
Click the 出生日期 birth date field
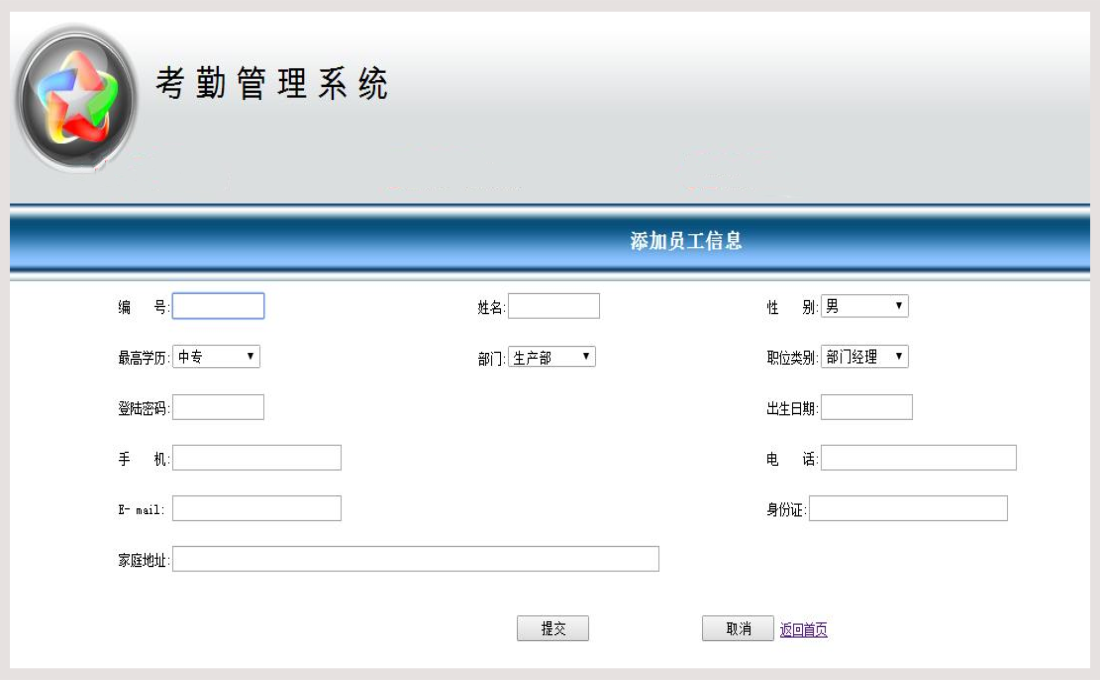(866, 407)
